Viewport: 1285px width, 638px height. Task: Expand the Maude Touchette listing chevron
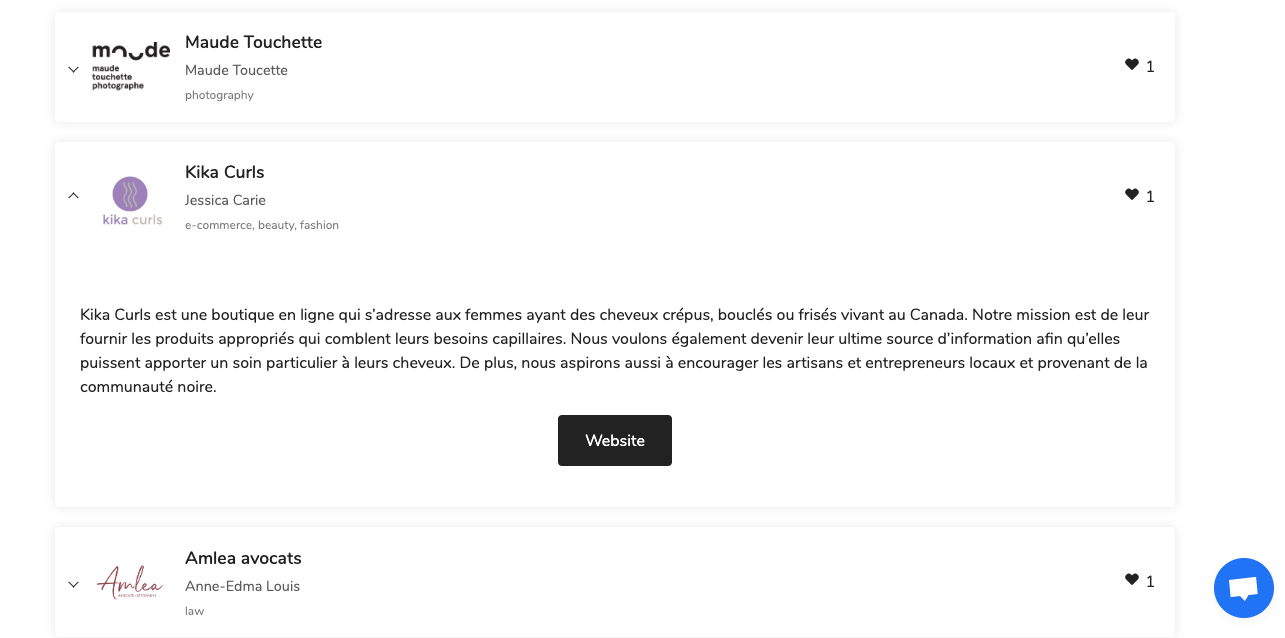click(x=73, y=69)
